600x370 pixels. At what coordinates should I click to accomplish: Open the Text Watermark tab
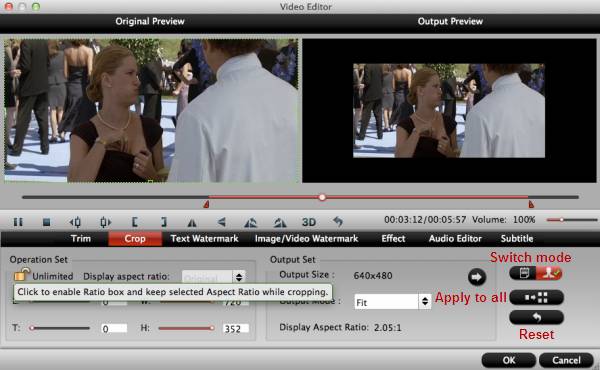click(x=204, y=238)
